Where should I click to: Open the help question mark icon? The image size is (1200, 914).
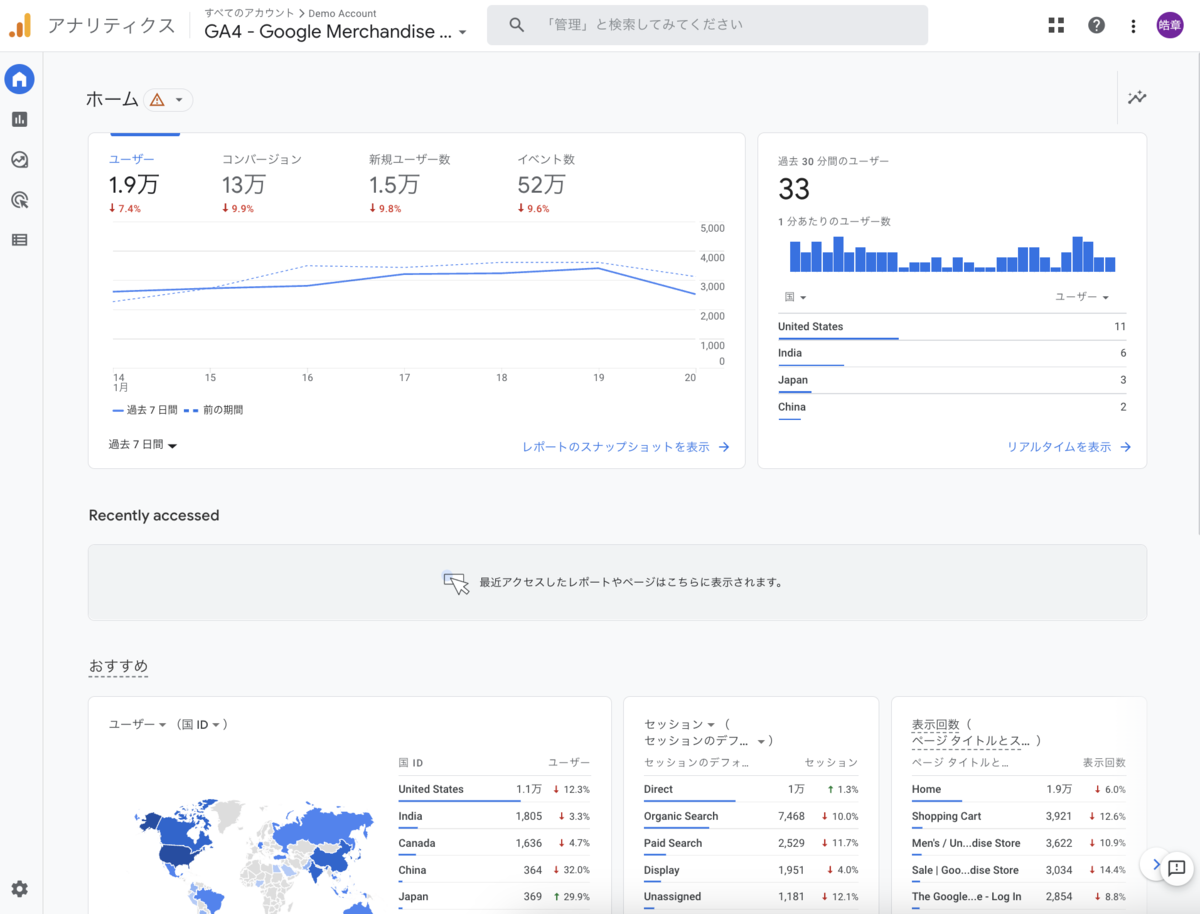click(x=1096, y=25)
